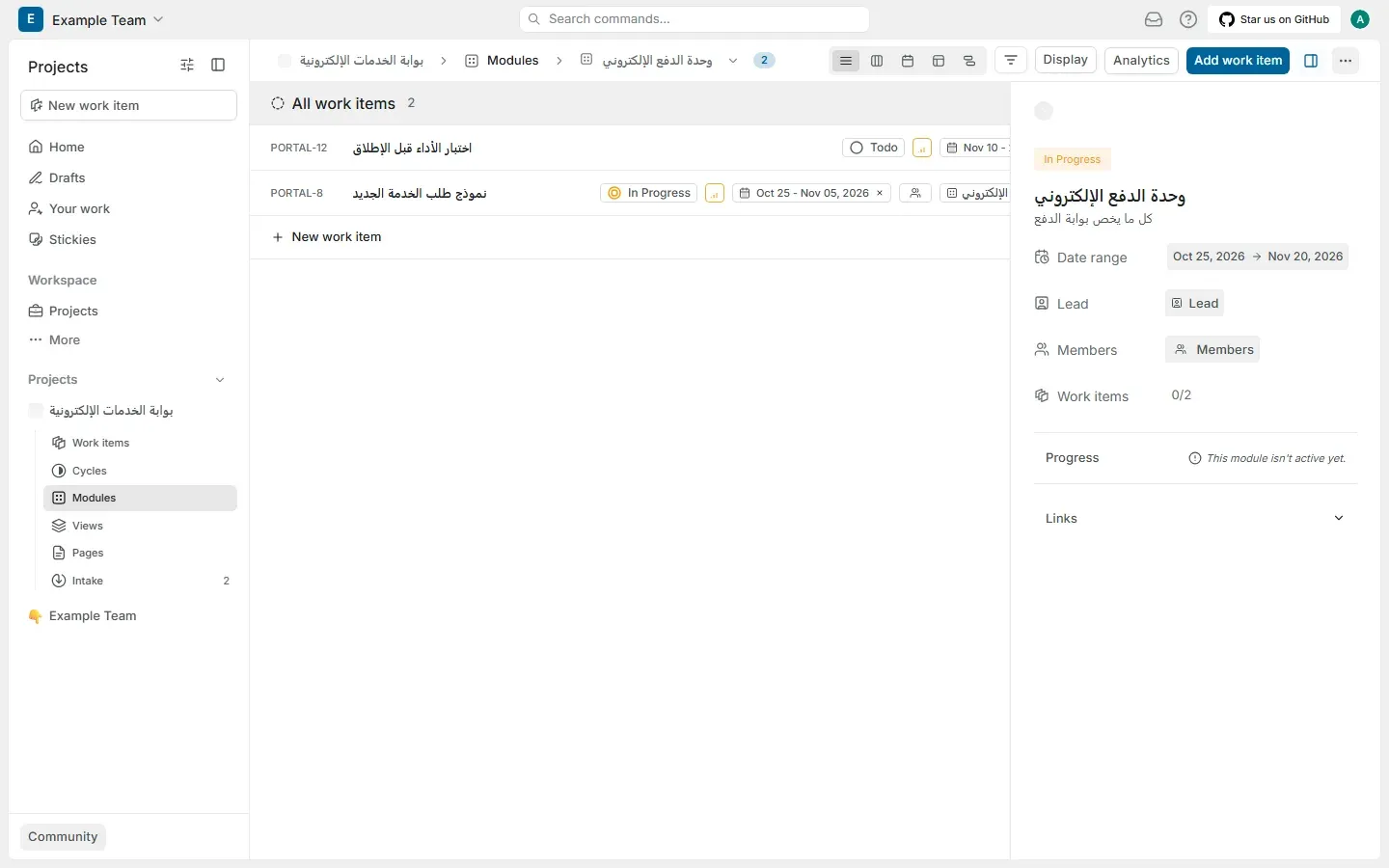Click the help question mark icon
Viewport: 1389px width, 868px height.
[1188, 19]
